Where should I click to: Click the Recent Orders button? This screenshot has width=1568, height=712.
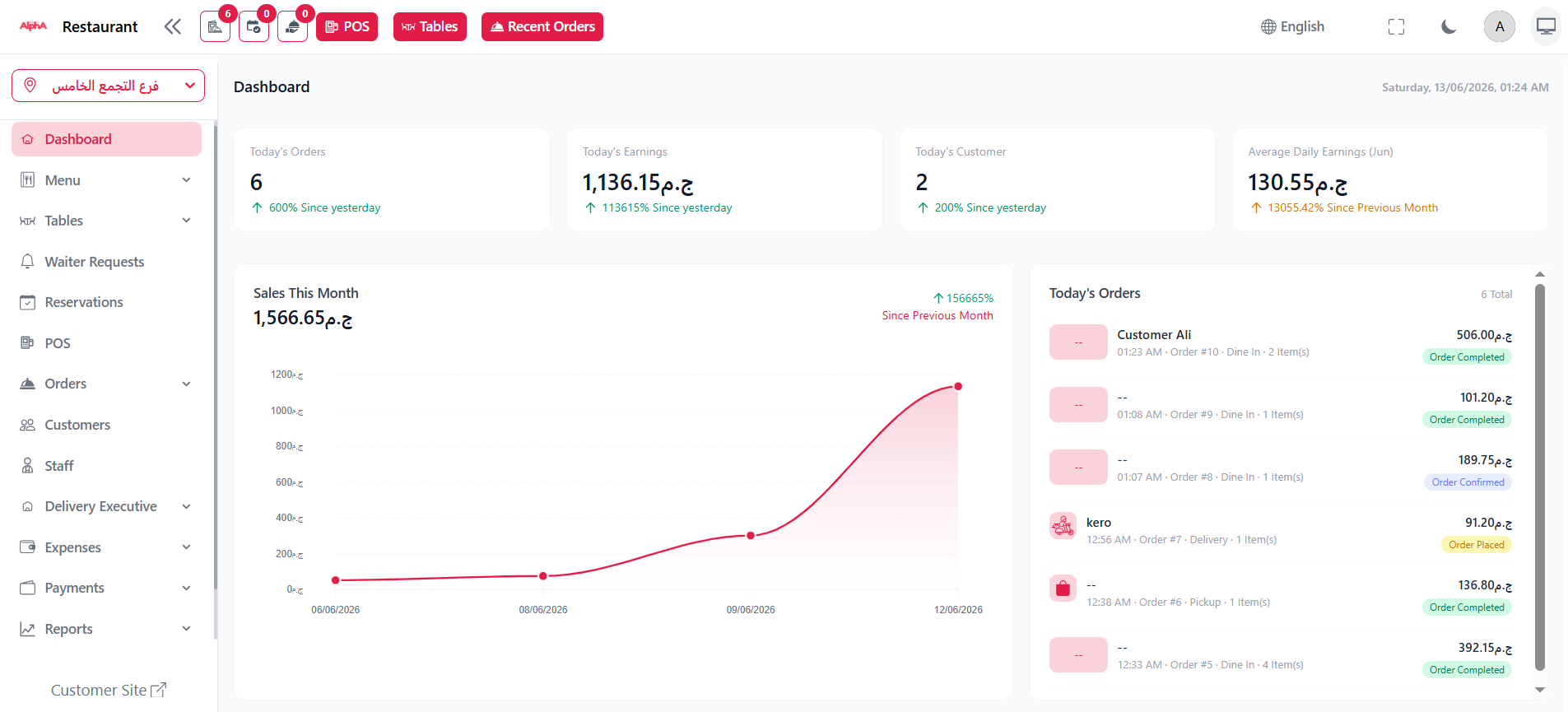[x=542, y=26]
